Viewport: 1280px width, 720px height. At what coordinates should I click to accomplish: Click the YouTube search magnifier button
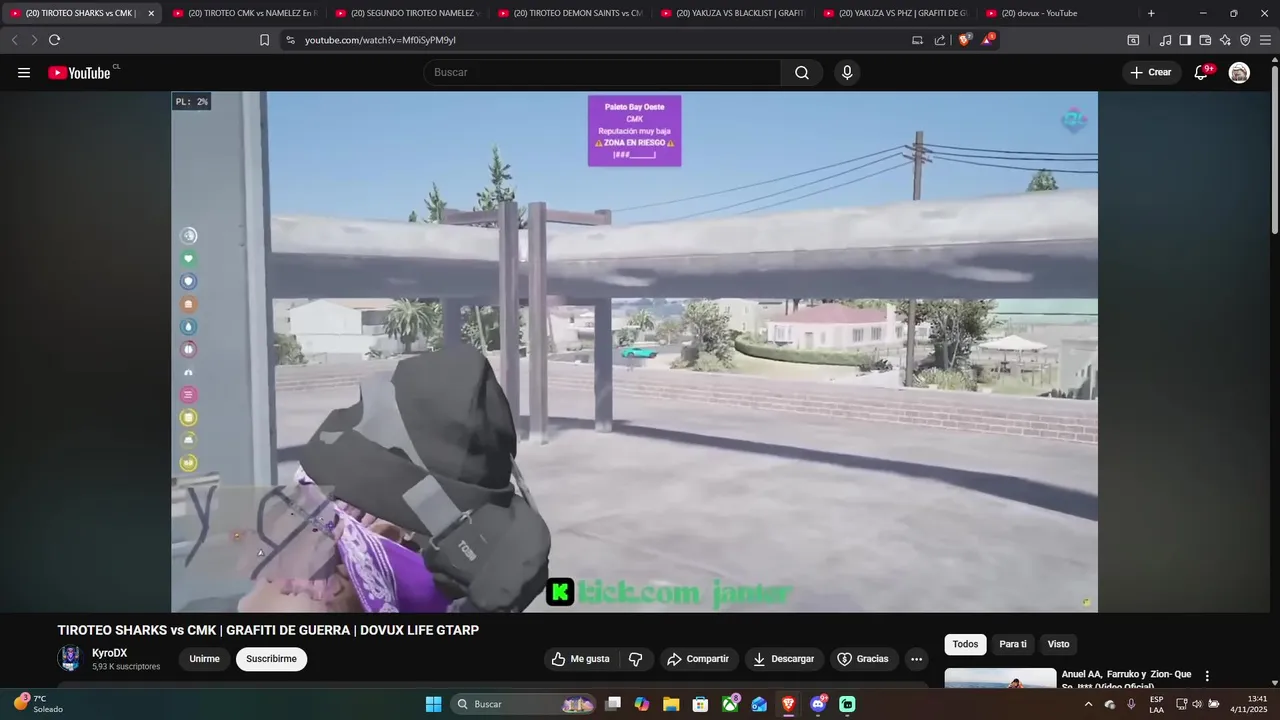(x=802, y=72)
